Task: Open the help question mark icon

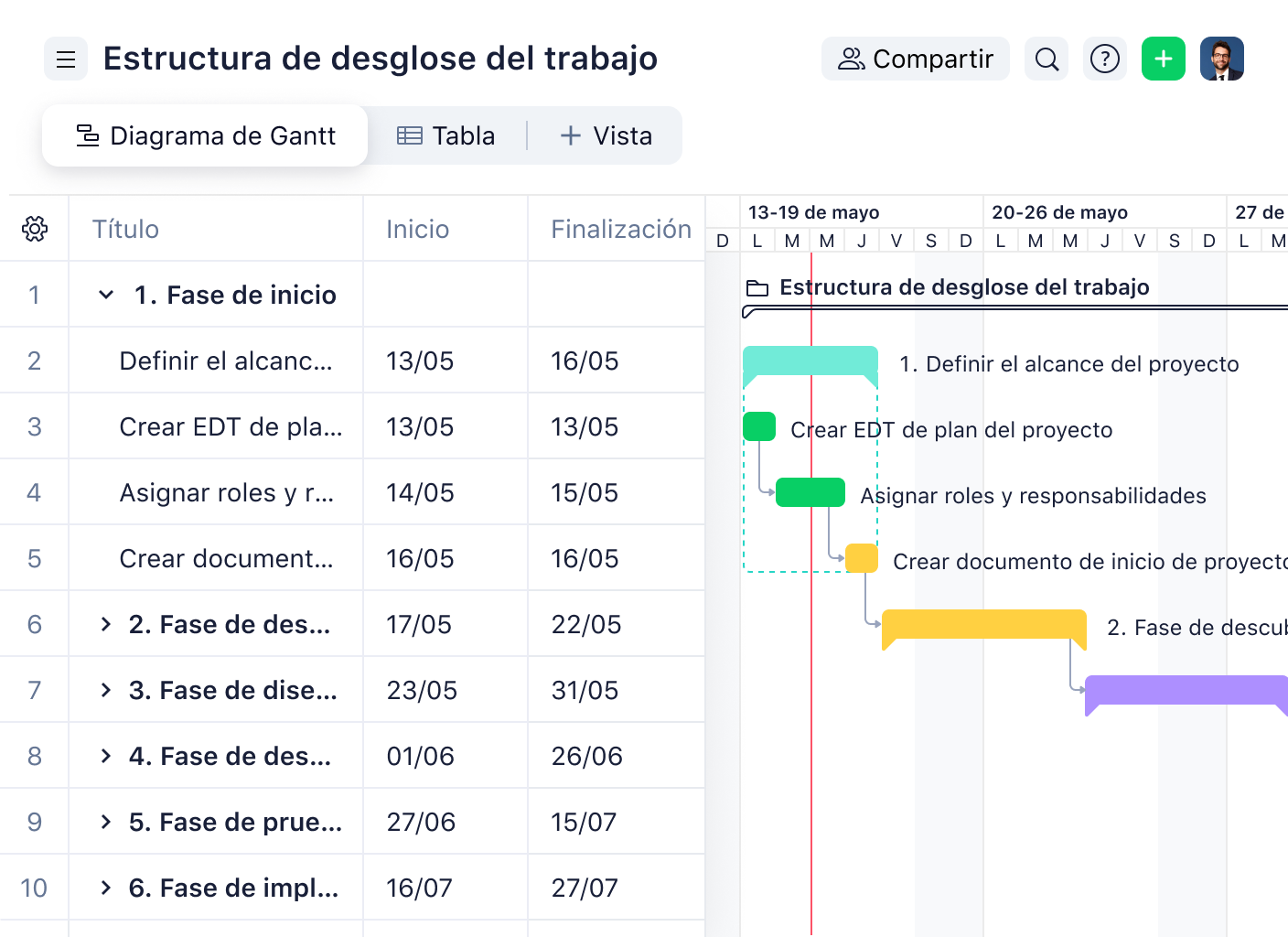Action: pos(1105,59)
